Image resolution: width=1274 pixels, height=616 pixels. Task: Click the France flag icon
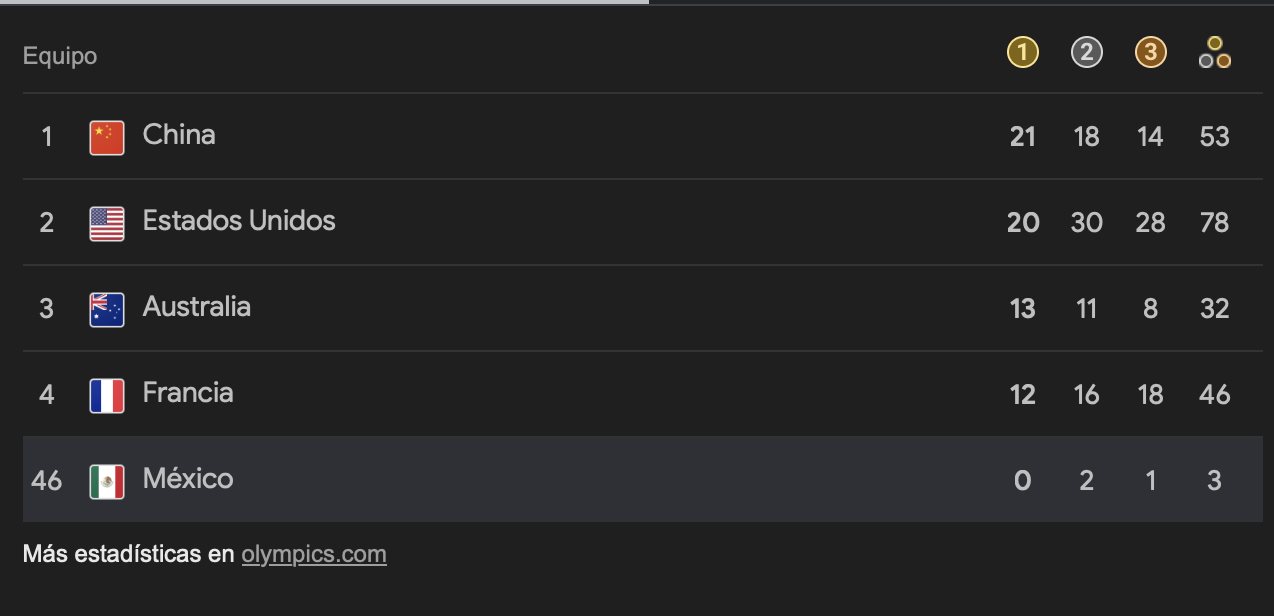tap(107, 395)
